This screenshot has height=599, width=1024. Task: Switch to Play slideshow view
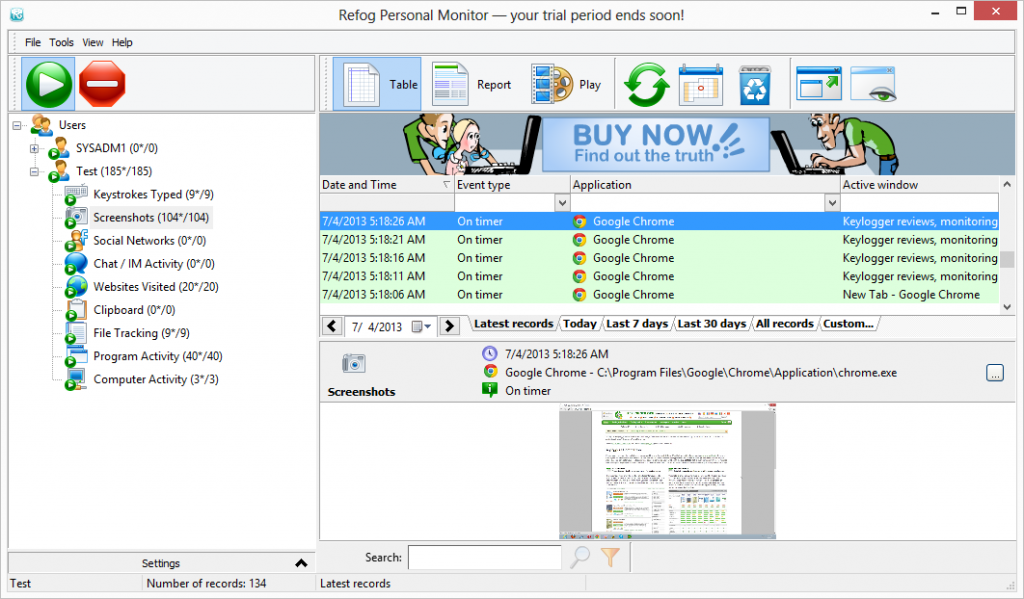pos(566,84)
